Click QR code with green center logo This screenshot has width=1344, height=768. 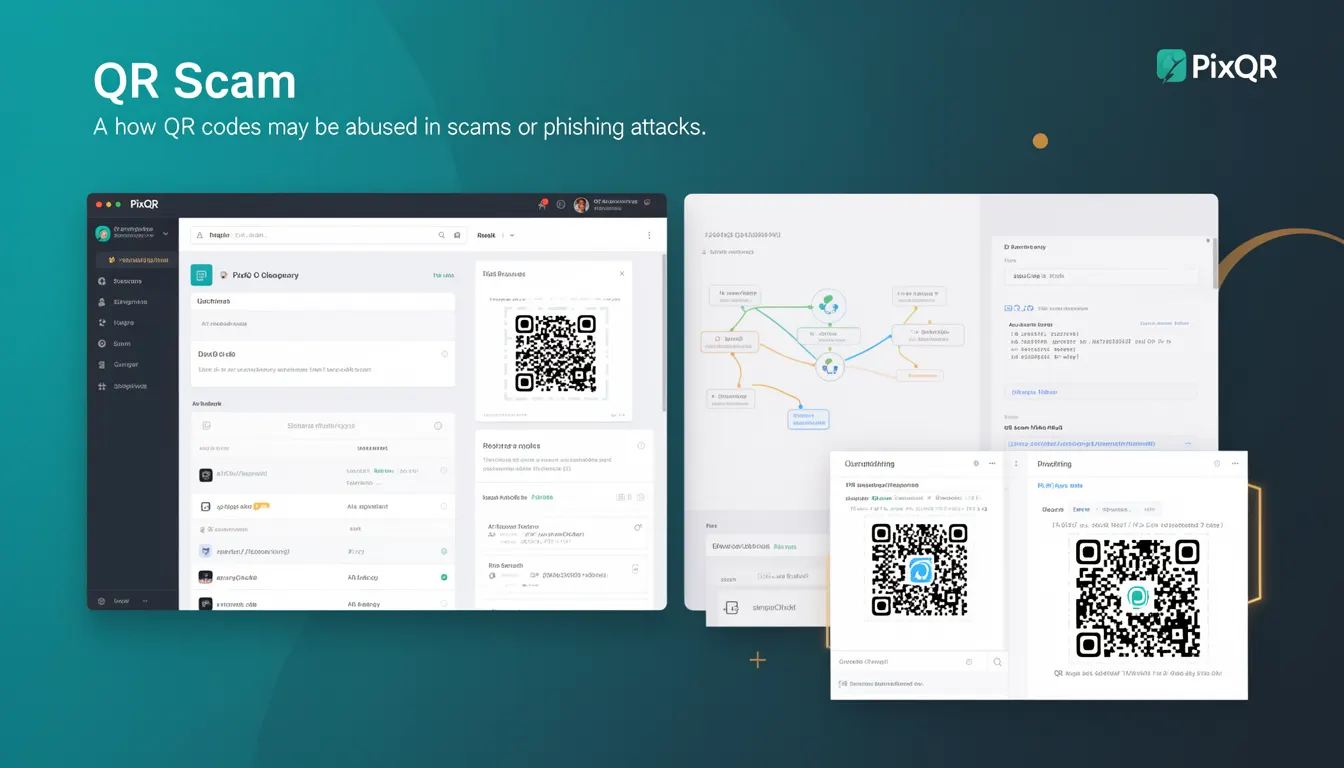pos(1138,598)
